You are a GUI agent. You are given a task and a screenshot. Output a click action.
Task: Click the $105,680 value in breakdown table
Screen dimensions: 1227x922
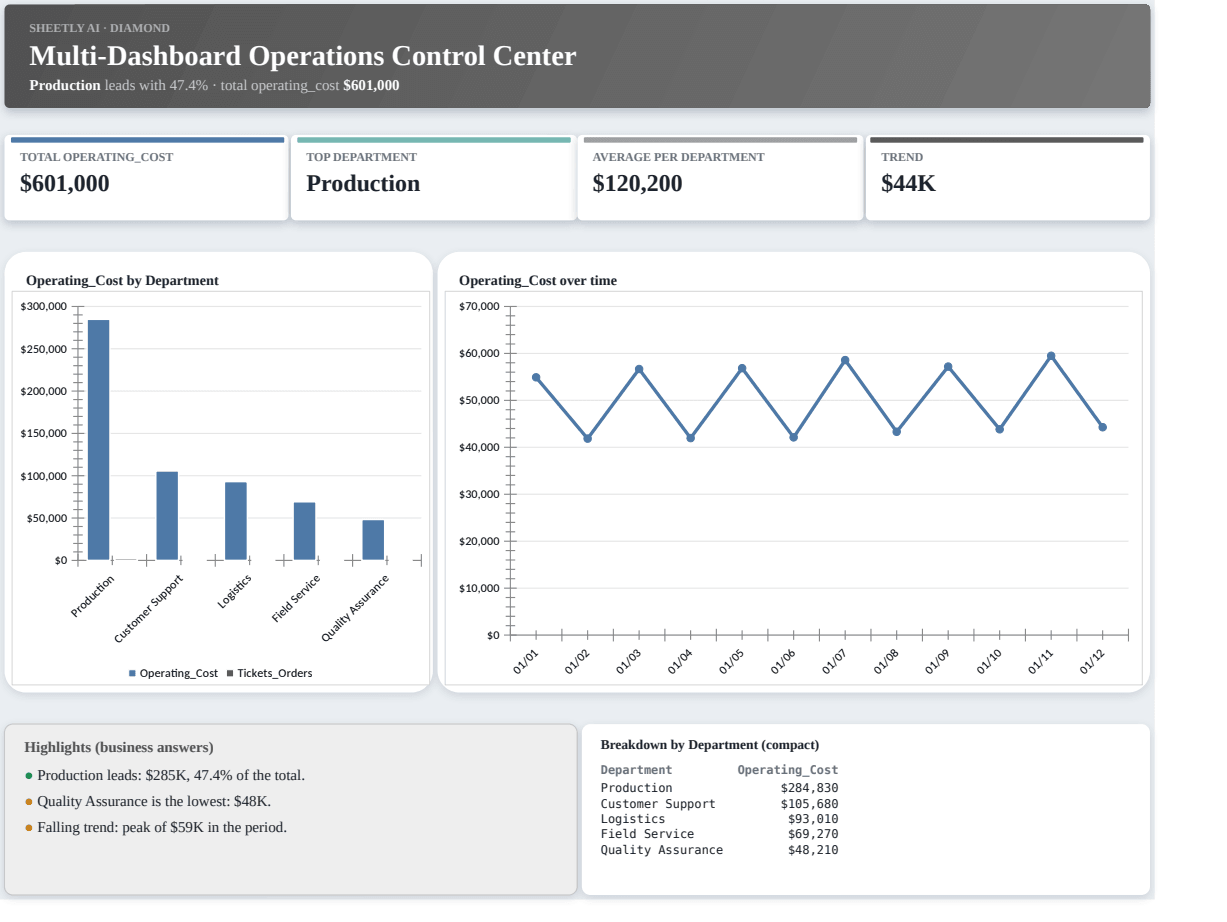(x=810, y=804)
